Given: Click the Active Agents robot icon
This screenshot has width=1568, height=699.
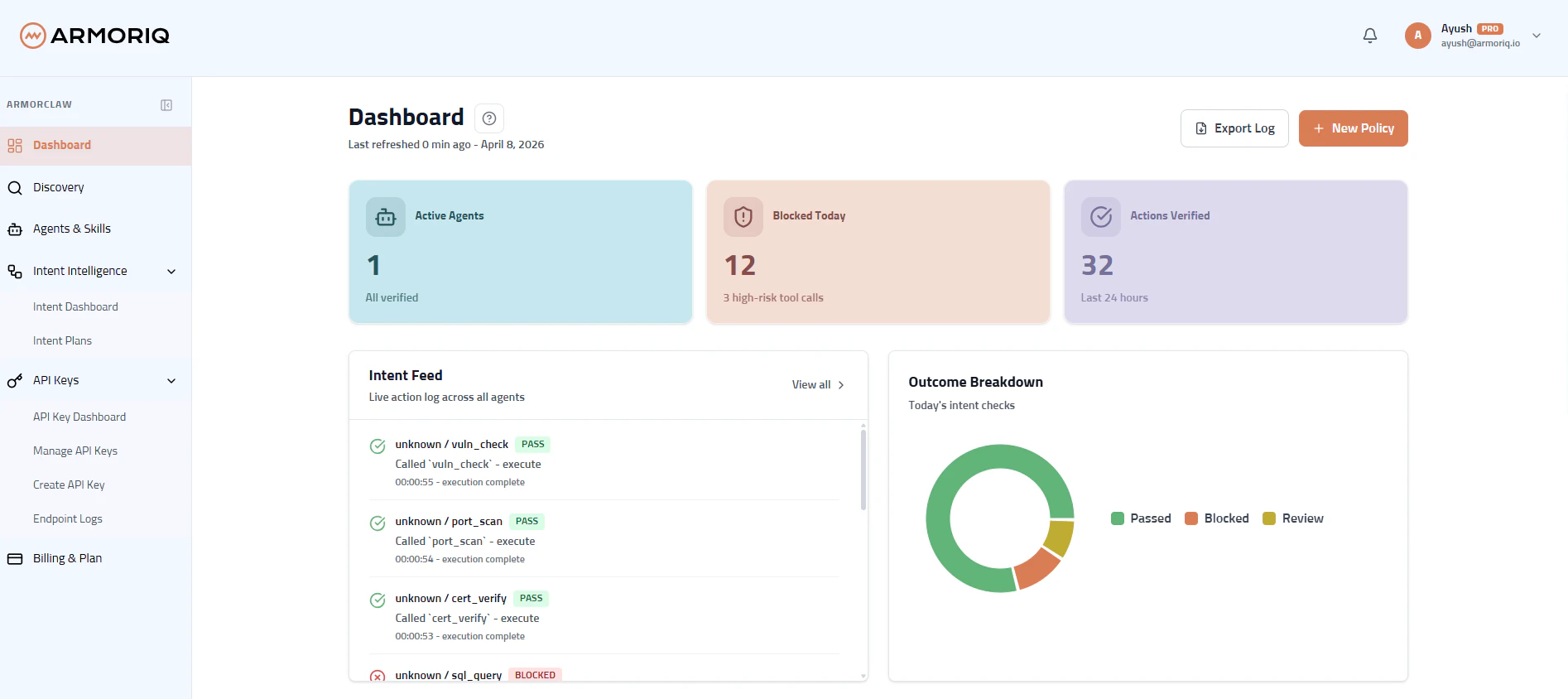Looking at the screenshot, I should click(386, 217).
